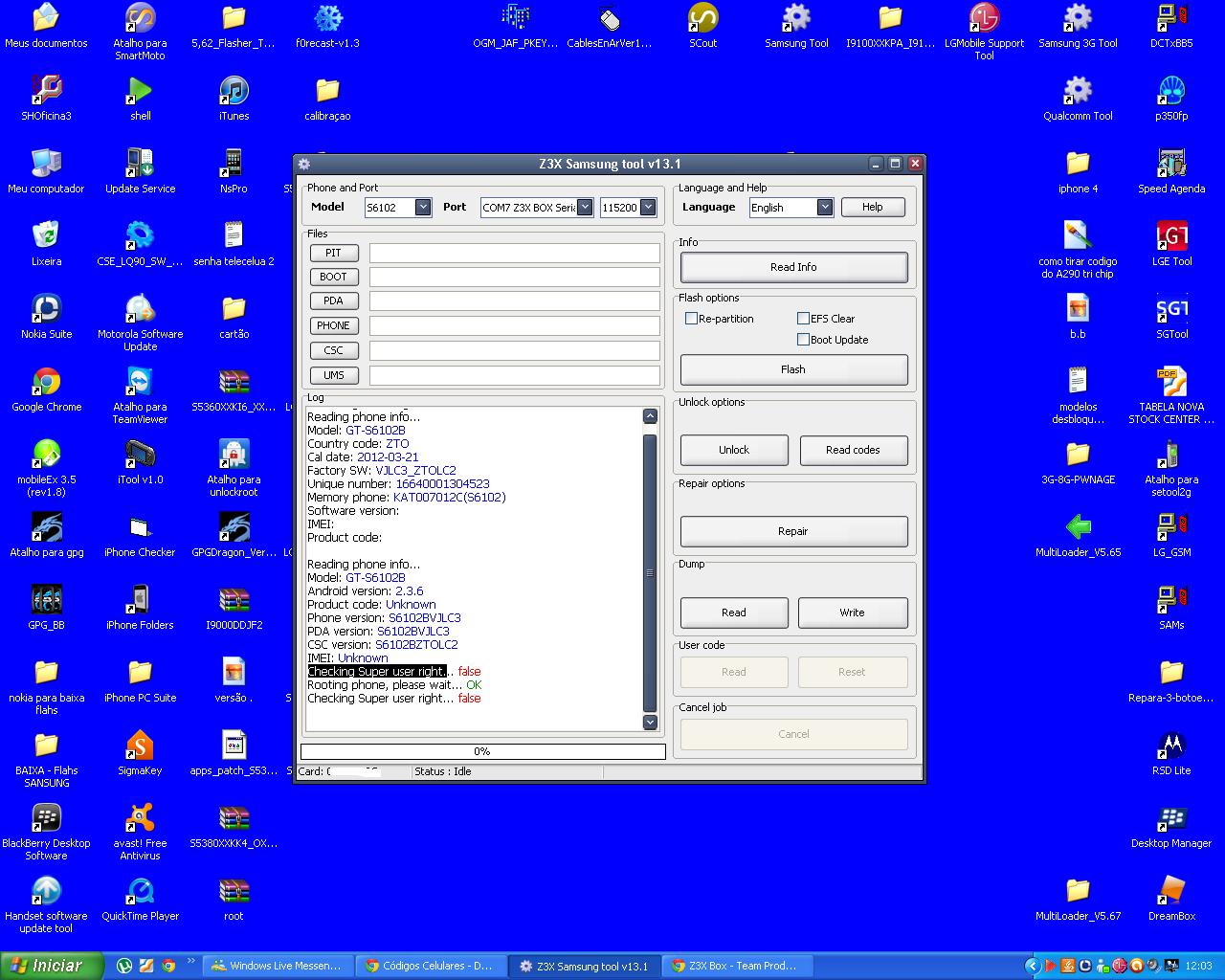Launch the SigmaKey desktop shortcut

point(140,753)
